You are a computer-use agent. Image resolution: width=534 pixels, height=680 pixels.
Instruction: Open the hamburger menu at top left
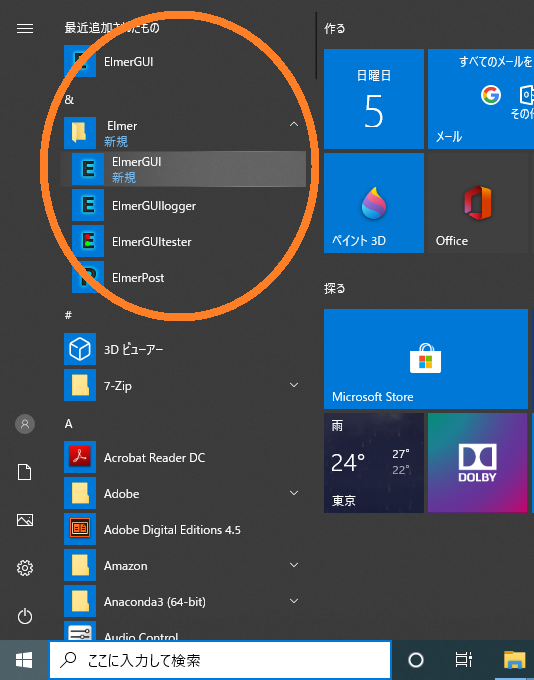click(x=25, y=29)
